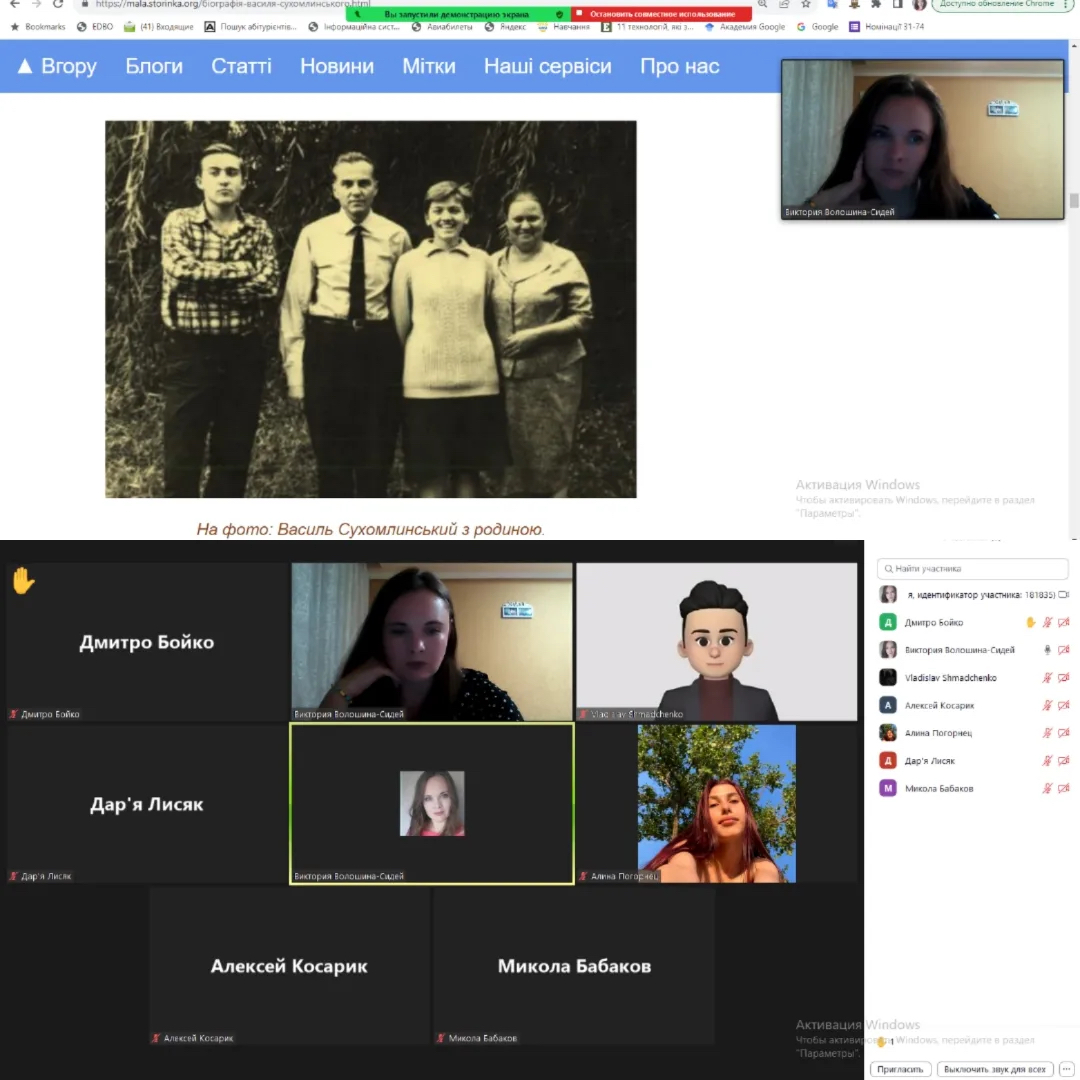Expand the «Наші сервіси» navigation menu
Screen dimensions: 1080x1080
pos(547,66)
